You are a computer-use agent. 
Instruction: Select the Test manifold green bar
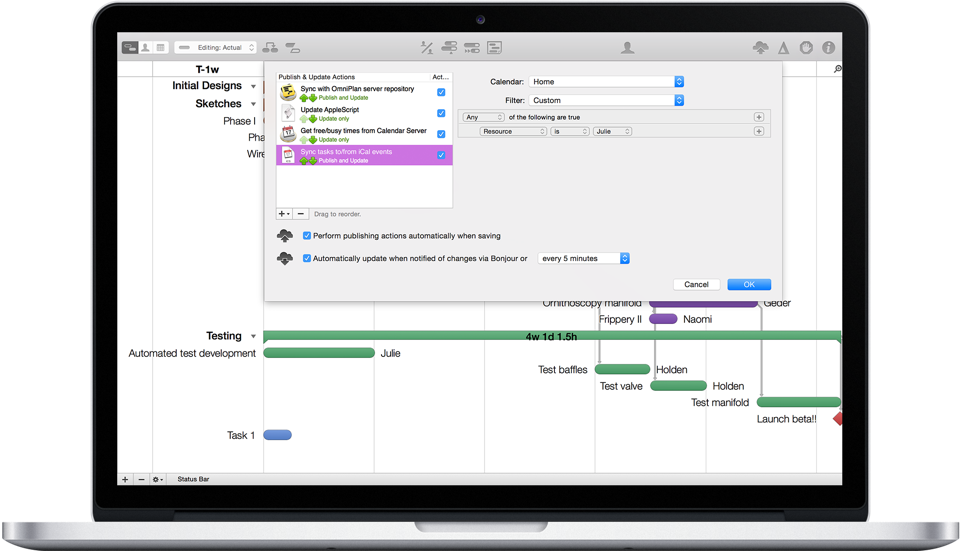tap(798, 402)
